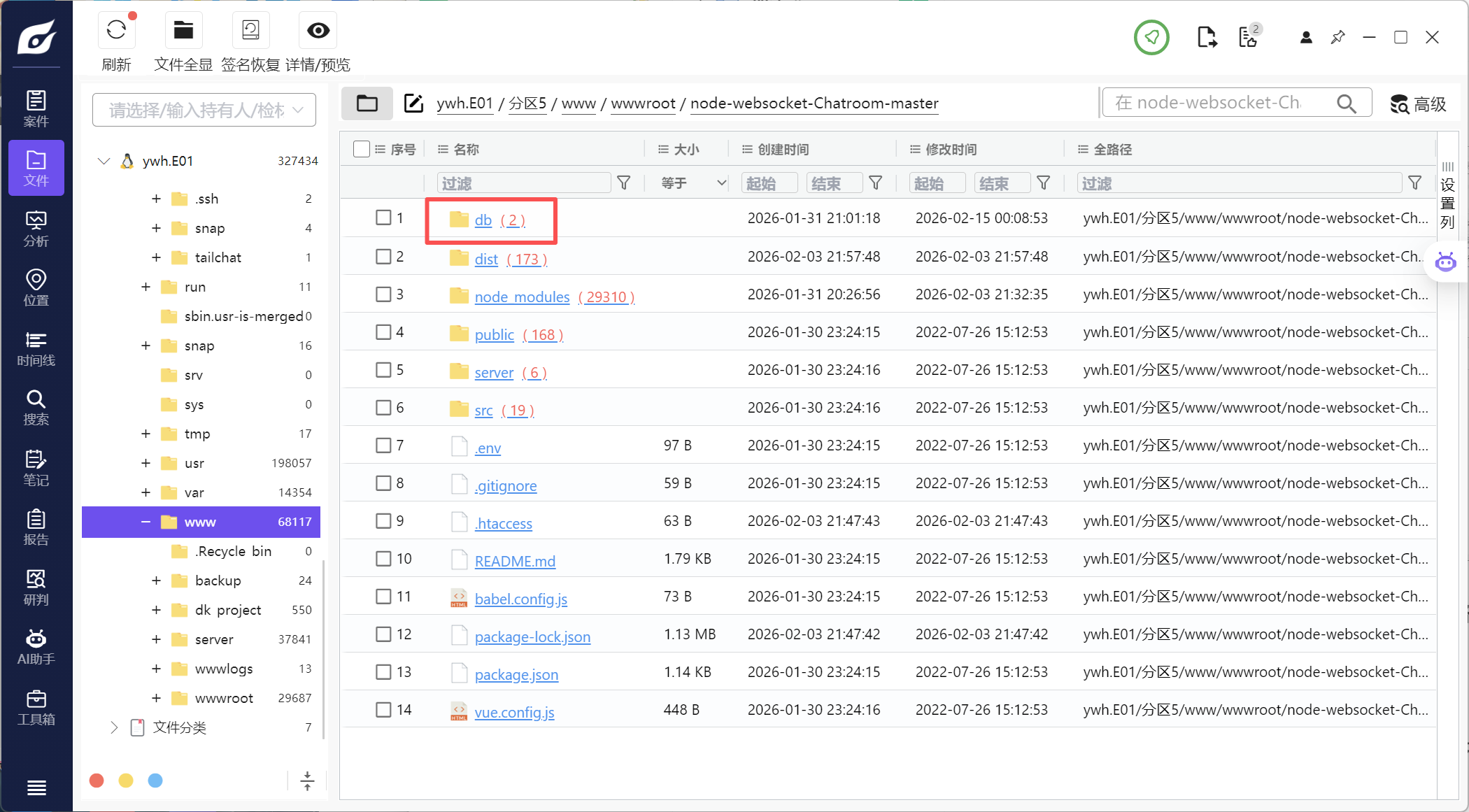Open the 工具箱 toolbox sidebar icon
The image size is (1469, 812).
point(36,707)
